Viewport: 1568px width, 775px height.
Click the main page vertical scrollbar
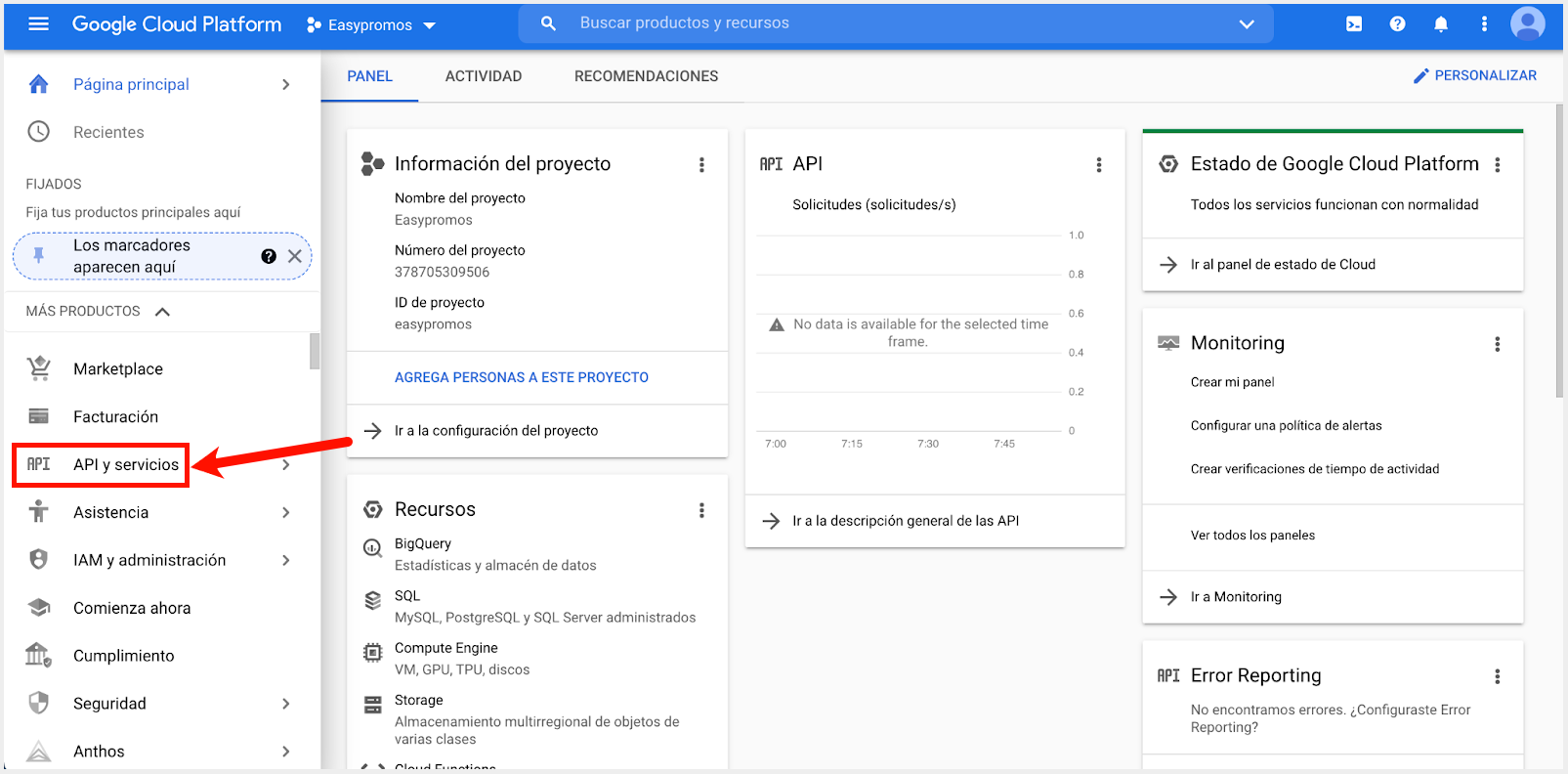[x=1559, y=249]
